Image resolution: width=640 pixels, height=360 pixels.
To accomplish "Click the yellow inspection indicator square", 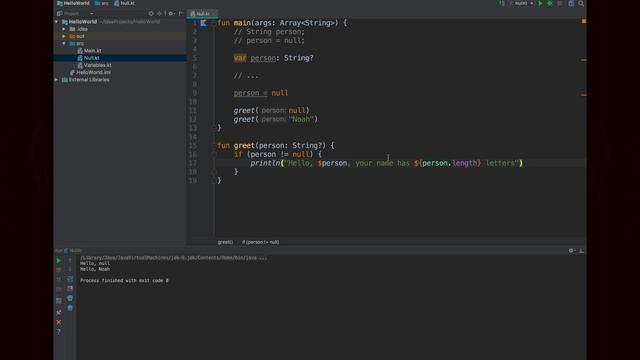I will [x=584, y=21].
